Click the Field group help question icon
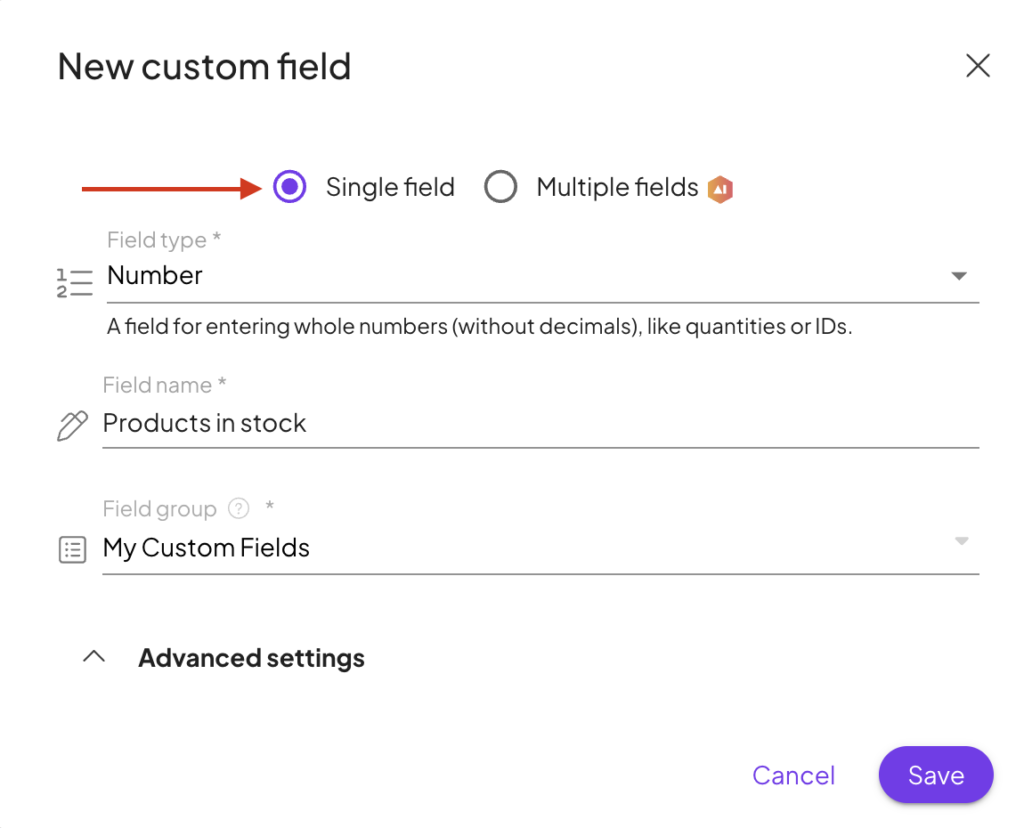1024x828 pixels. [x=238, y=509]
